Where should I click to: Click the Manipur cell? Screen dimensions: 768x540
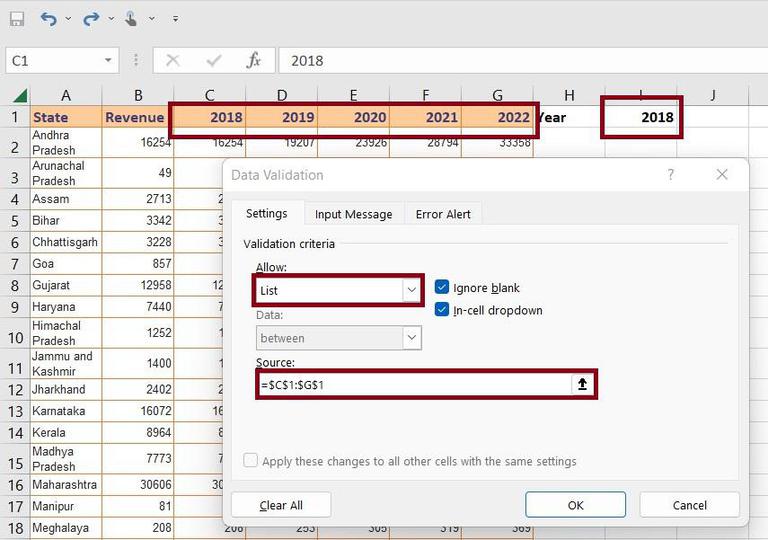66,506
